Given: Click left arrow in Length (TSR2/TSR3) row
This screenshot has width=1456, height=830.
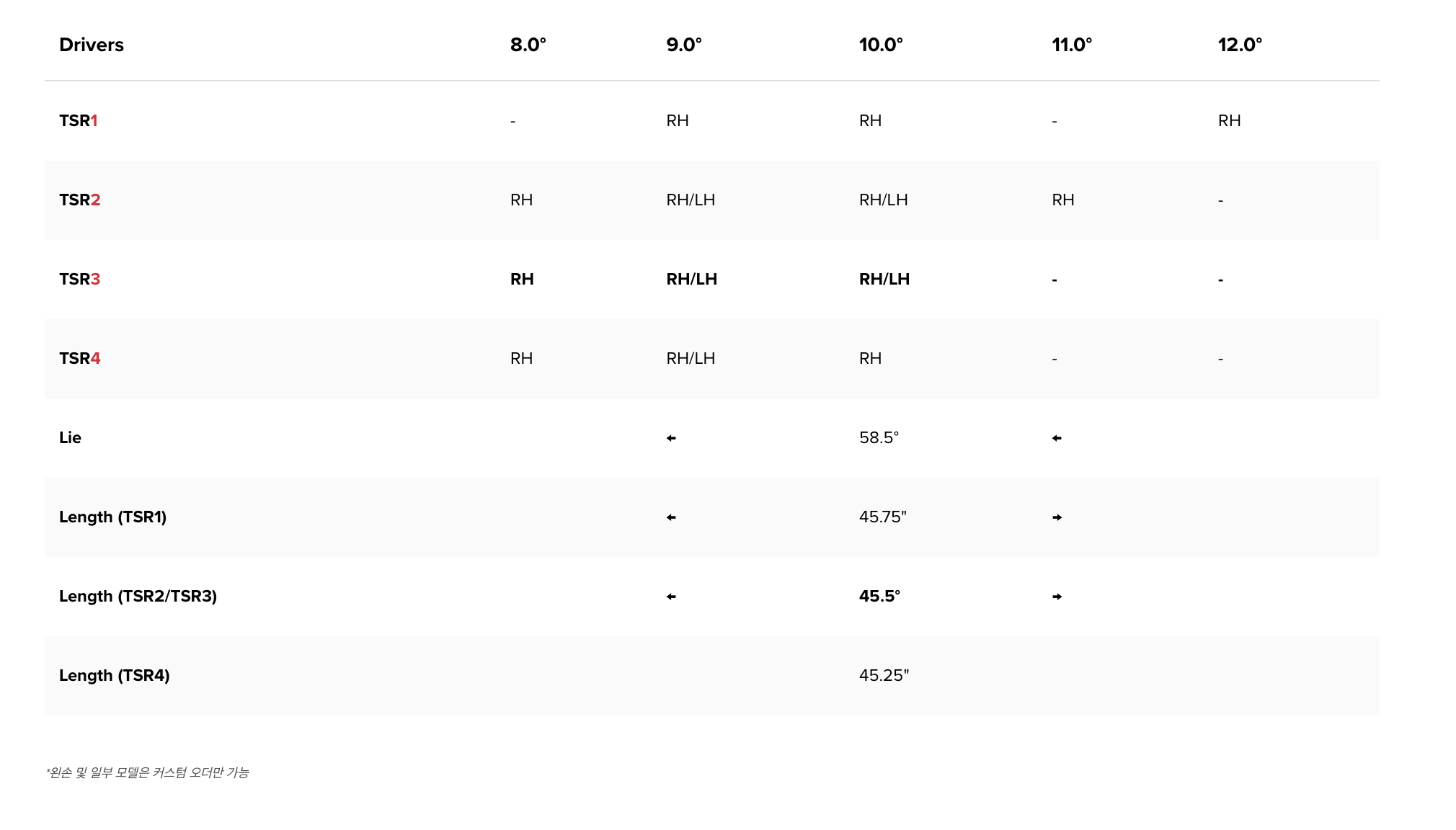Looking at the screenshot, I should pyautogui.click(x=671, y=597).
